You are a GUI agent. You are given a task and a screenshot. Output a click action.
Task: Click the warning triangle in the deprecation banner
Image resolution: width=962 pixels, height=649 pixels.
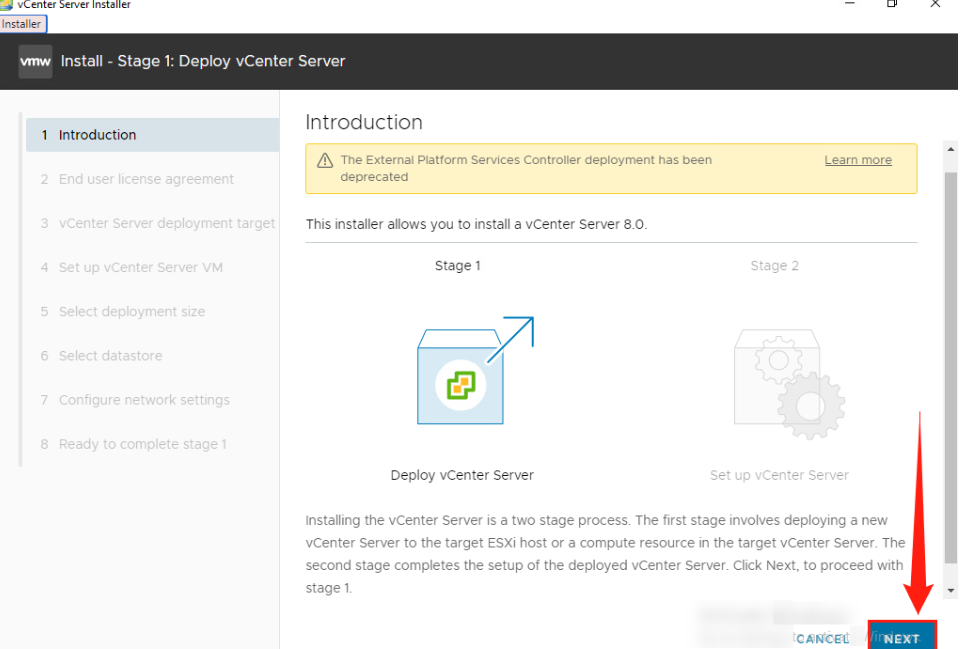[x=324, y=159]
